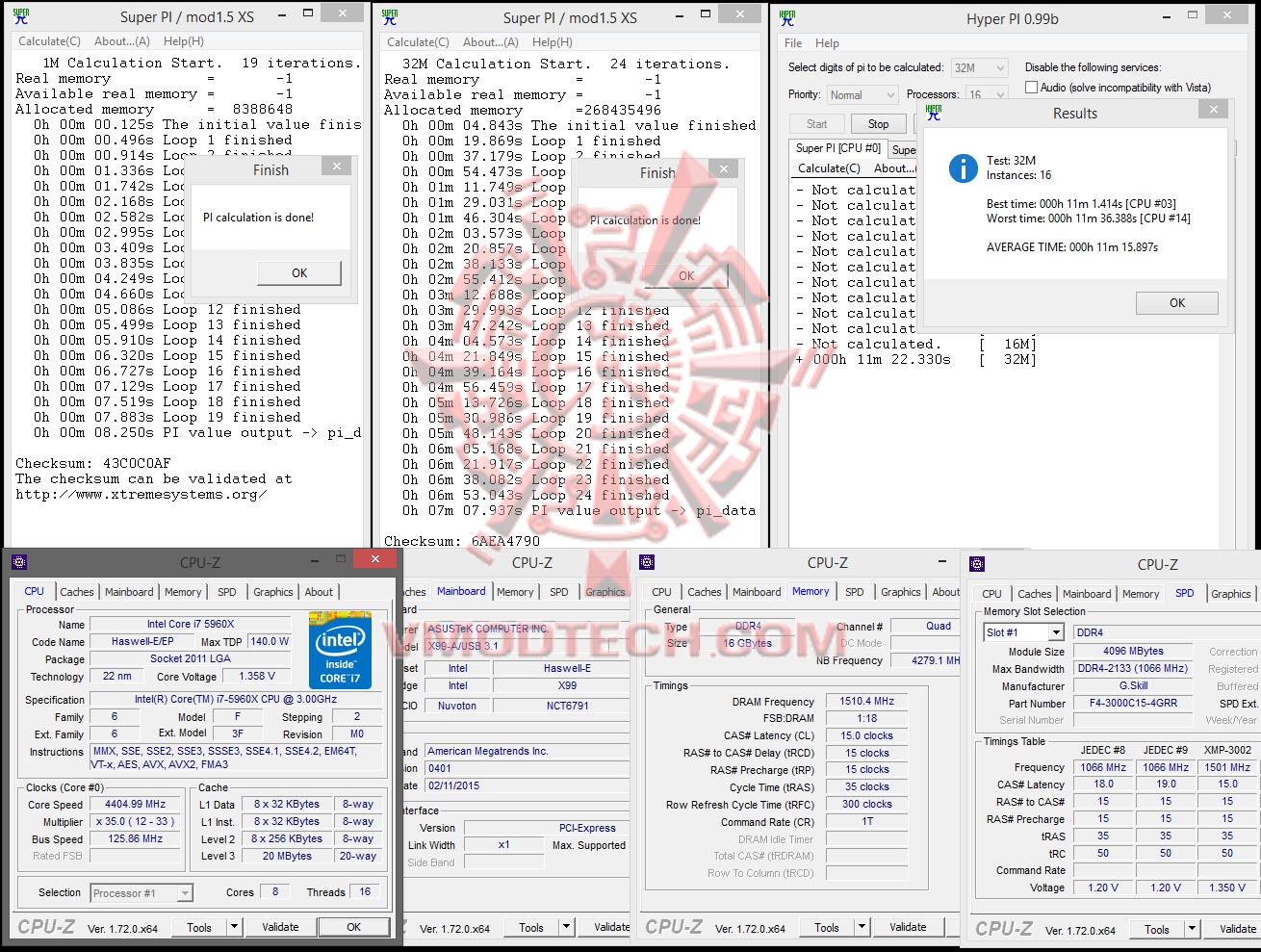This screenshot has width=1261, height=952.
Task: Click the Core Speed field showing 4404.99 MHz
Action: click(x=136, y=804)
